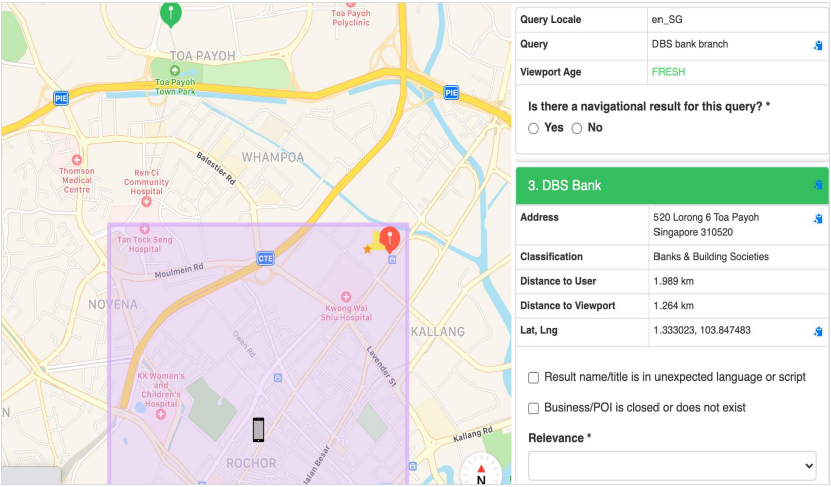
Task: Click the red result pin on the map
Action: coord(390,240)
